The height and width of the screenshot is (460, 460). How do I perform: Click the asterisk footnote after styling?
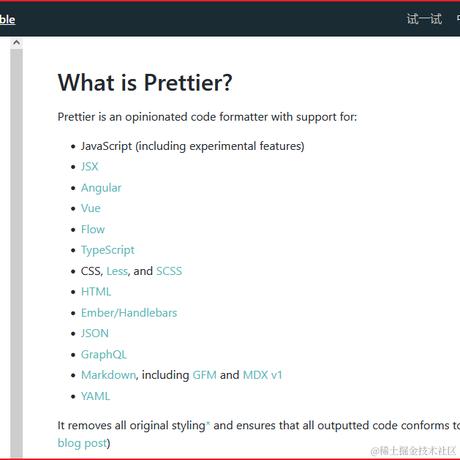pyautogui.click(x=208, y=424)
